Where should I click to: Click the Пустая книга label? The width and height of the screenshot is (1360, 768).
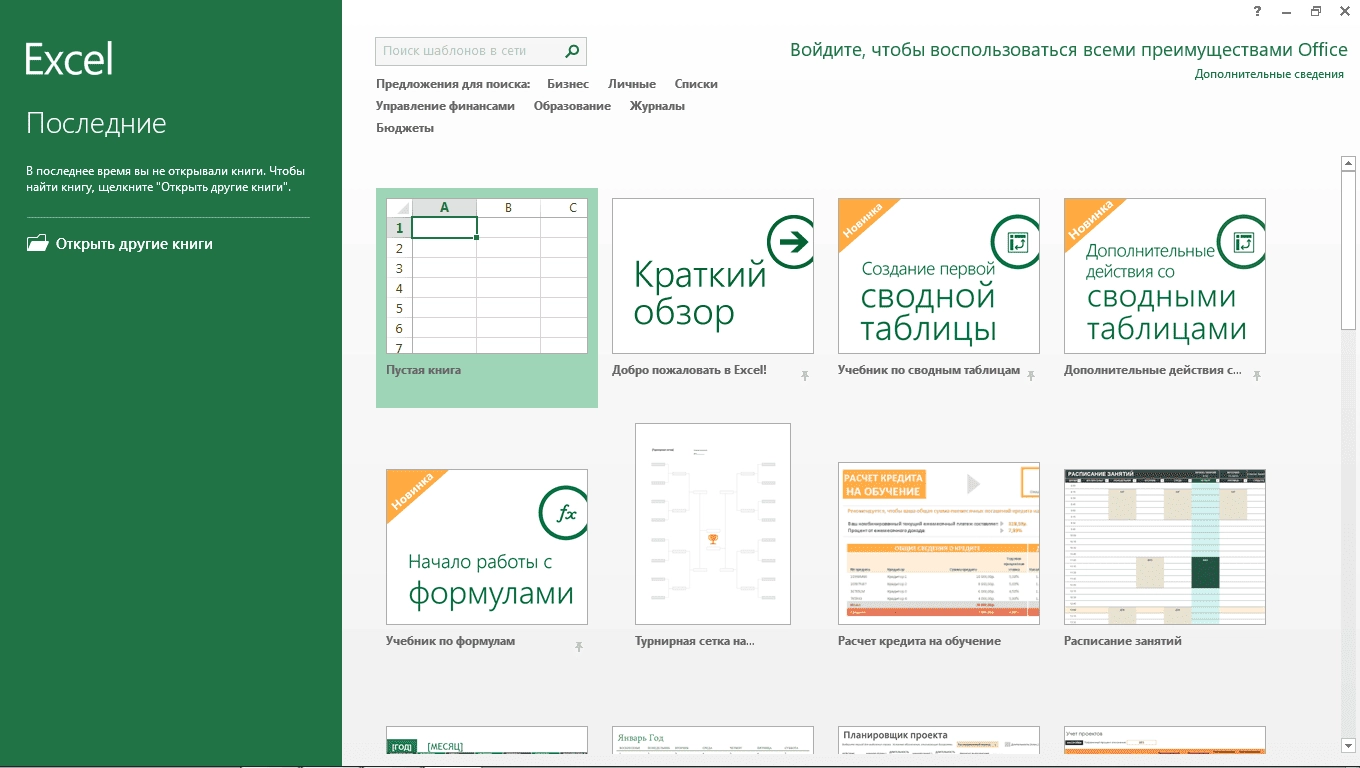(x=423, y=370)
